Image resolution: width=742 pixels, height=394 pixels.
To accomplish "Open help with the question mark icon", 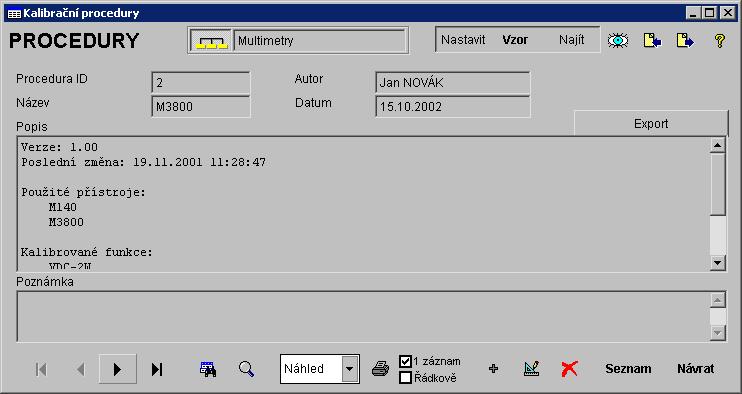I will pyautogui.click(x=719, y=41).
